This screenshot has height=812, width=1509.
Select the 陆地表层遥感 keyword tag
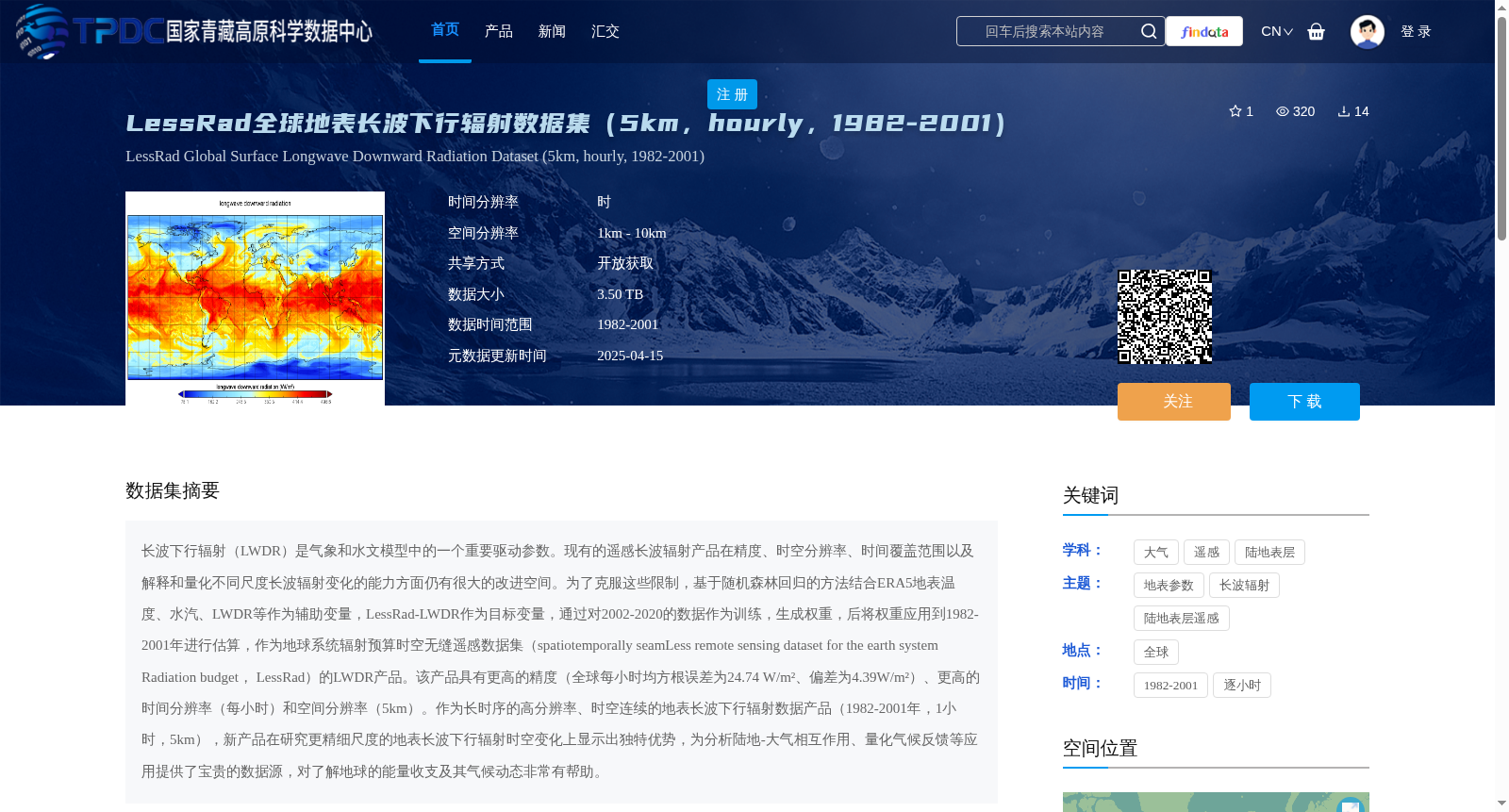1182,619
